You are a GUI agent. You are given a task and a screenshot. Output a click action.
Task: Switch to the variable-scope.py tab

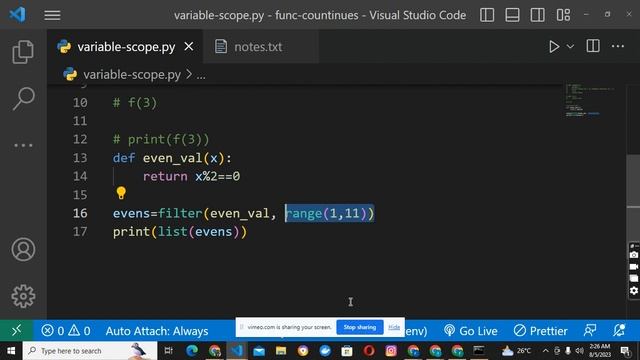[x=126, y=47]
